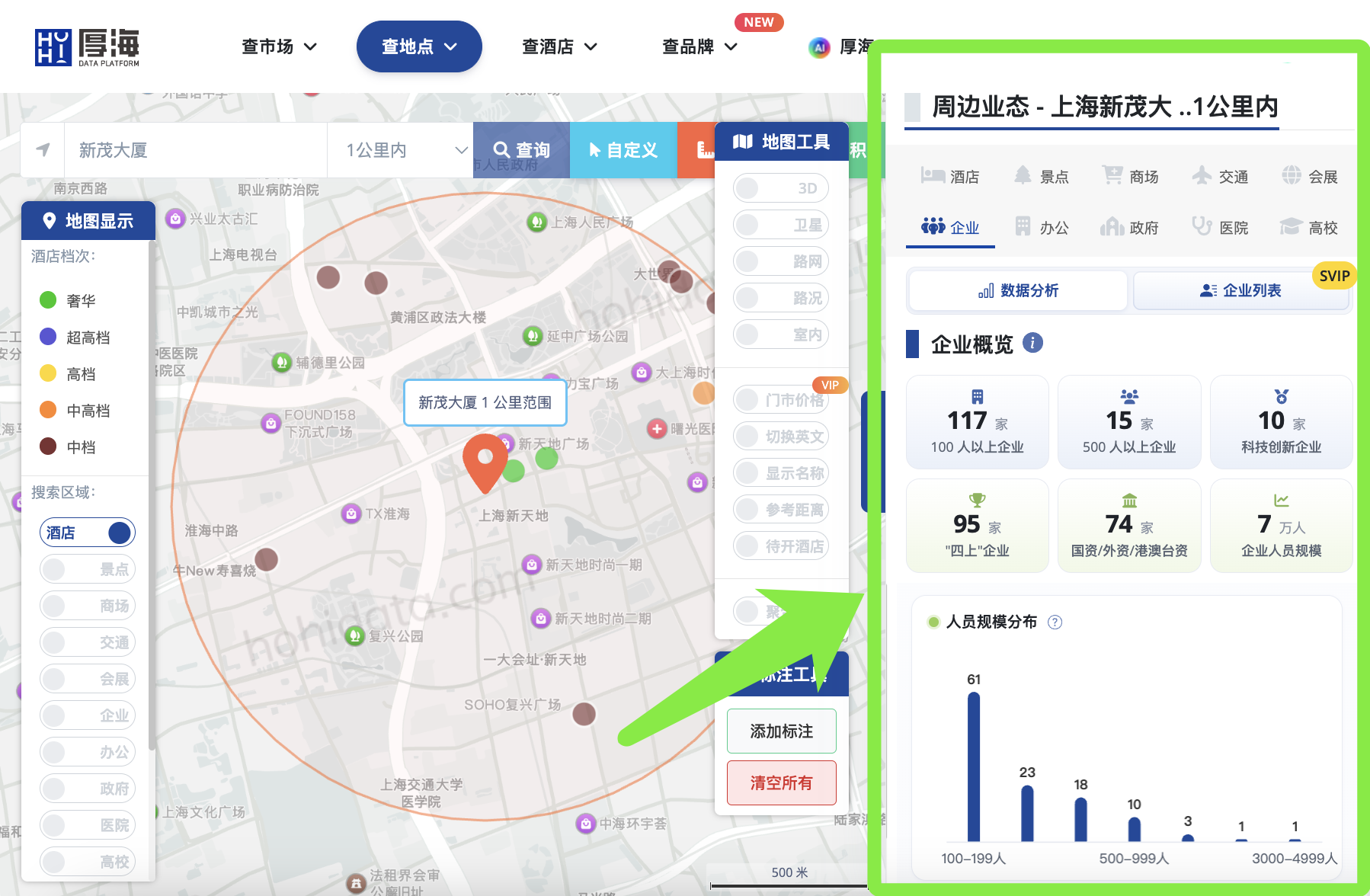Switch to the 高校 category tab

pos(1309,227)
